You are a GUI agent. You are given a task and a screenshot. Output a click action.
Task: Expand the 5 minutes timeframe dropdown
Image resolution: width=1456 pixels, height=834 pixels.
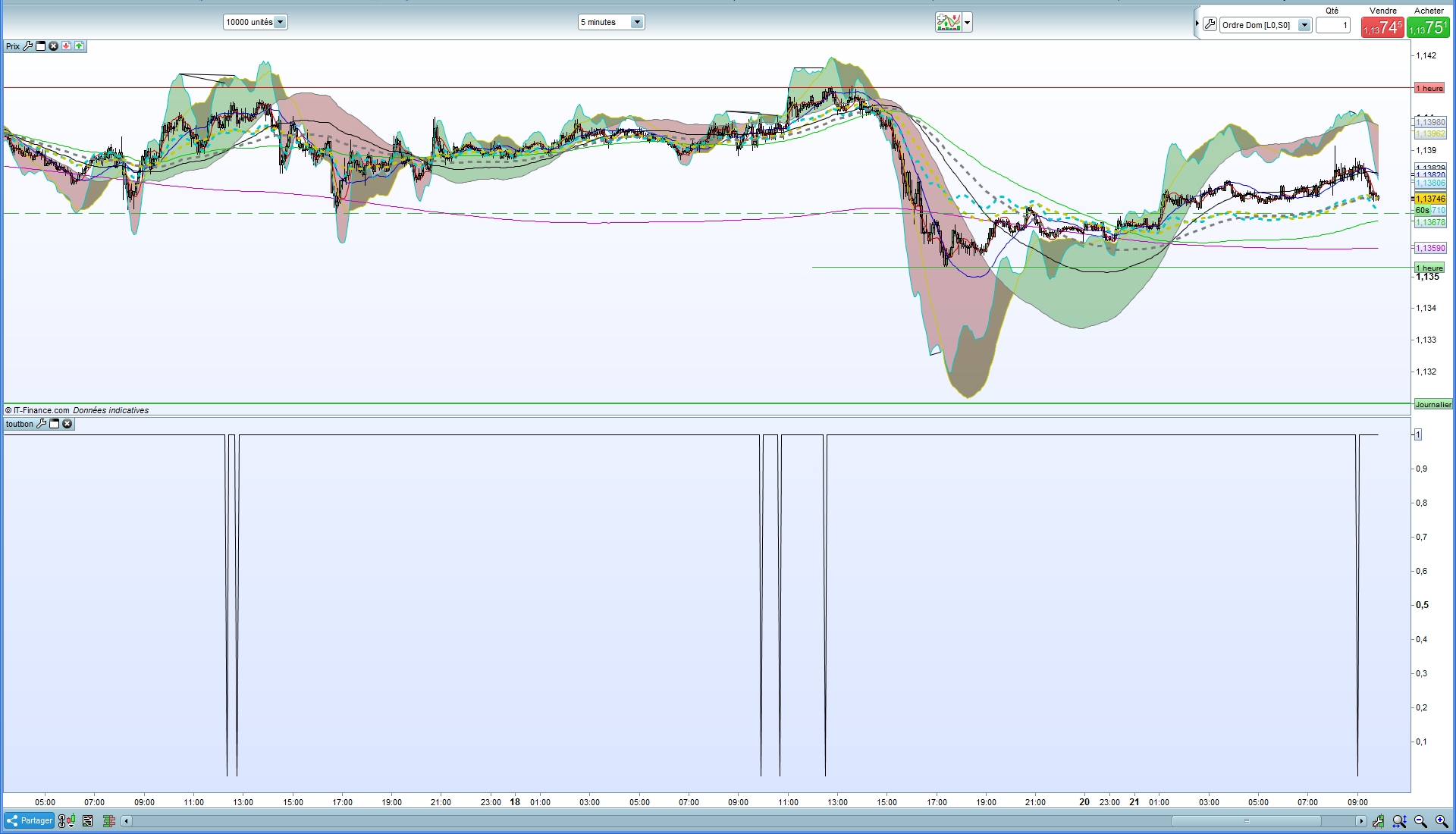[x=637, y=22]
